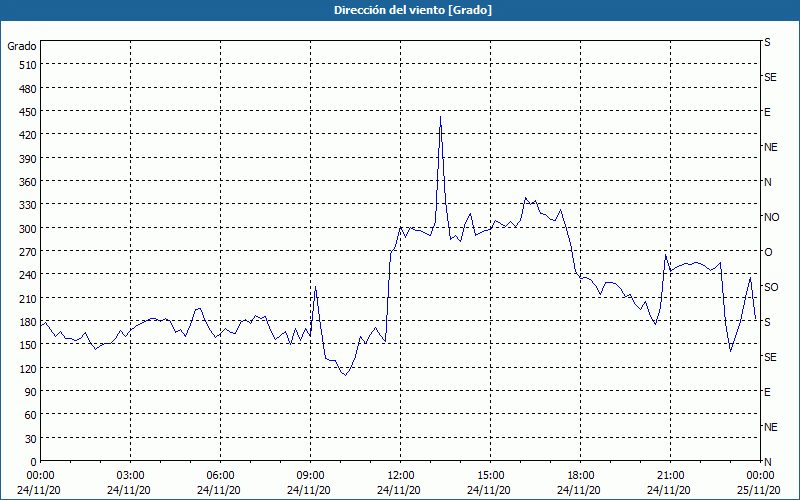Click the line's lowest dip after 09:00
The width and height of the screenshot is (800, 500).
click(x=345, y=375)
